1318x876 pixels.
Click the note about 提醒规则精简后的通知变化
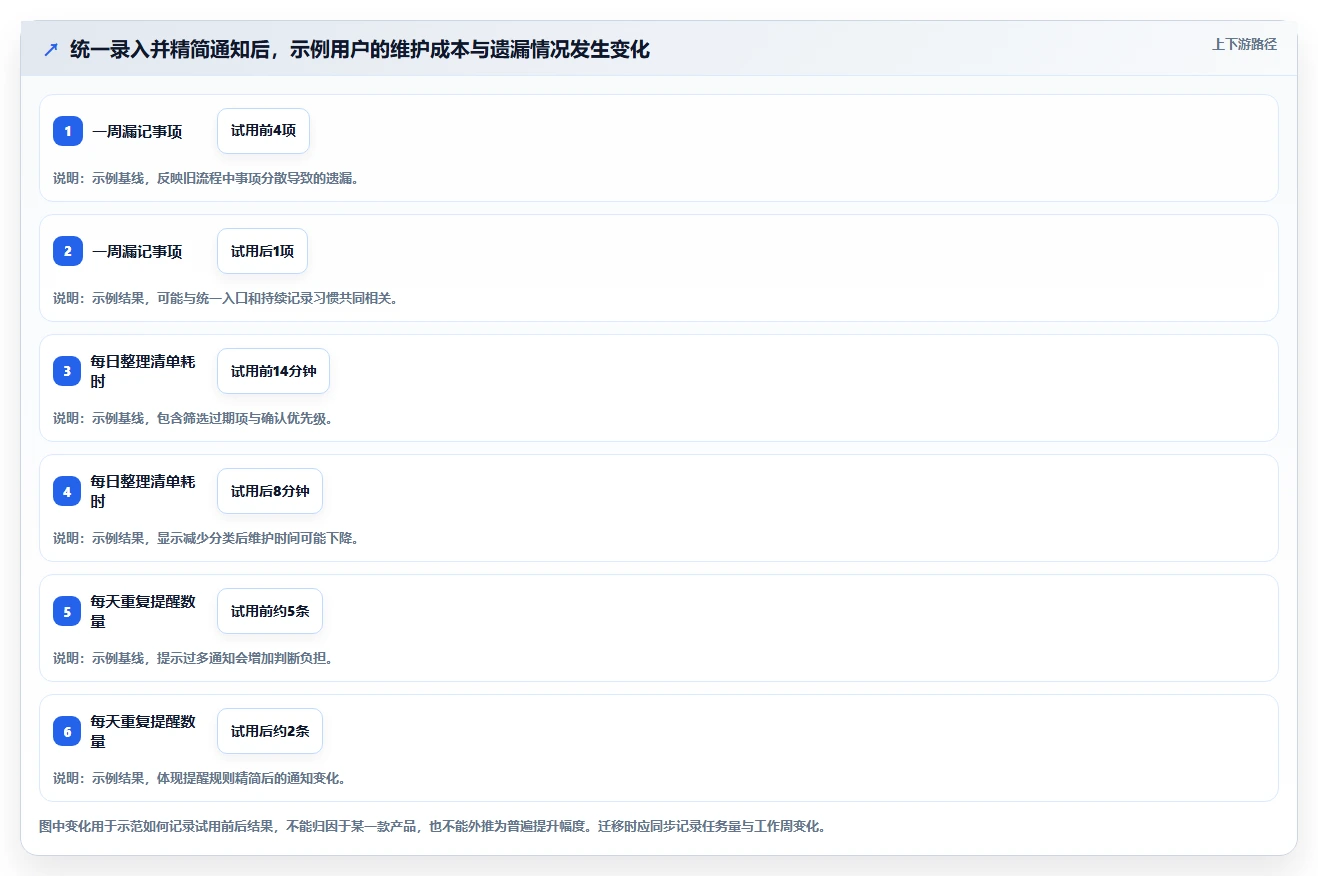pos(200,778)
